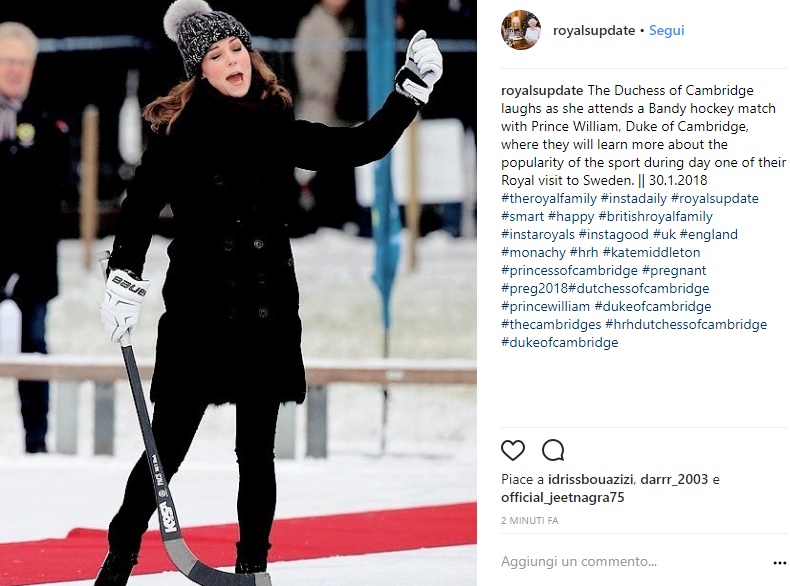The width and height of the screenshot is (790, 586).
Task: Open royalsupdate username in caption
Action: click(x=542, y=91)
